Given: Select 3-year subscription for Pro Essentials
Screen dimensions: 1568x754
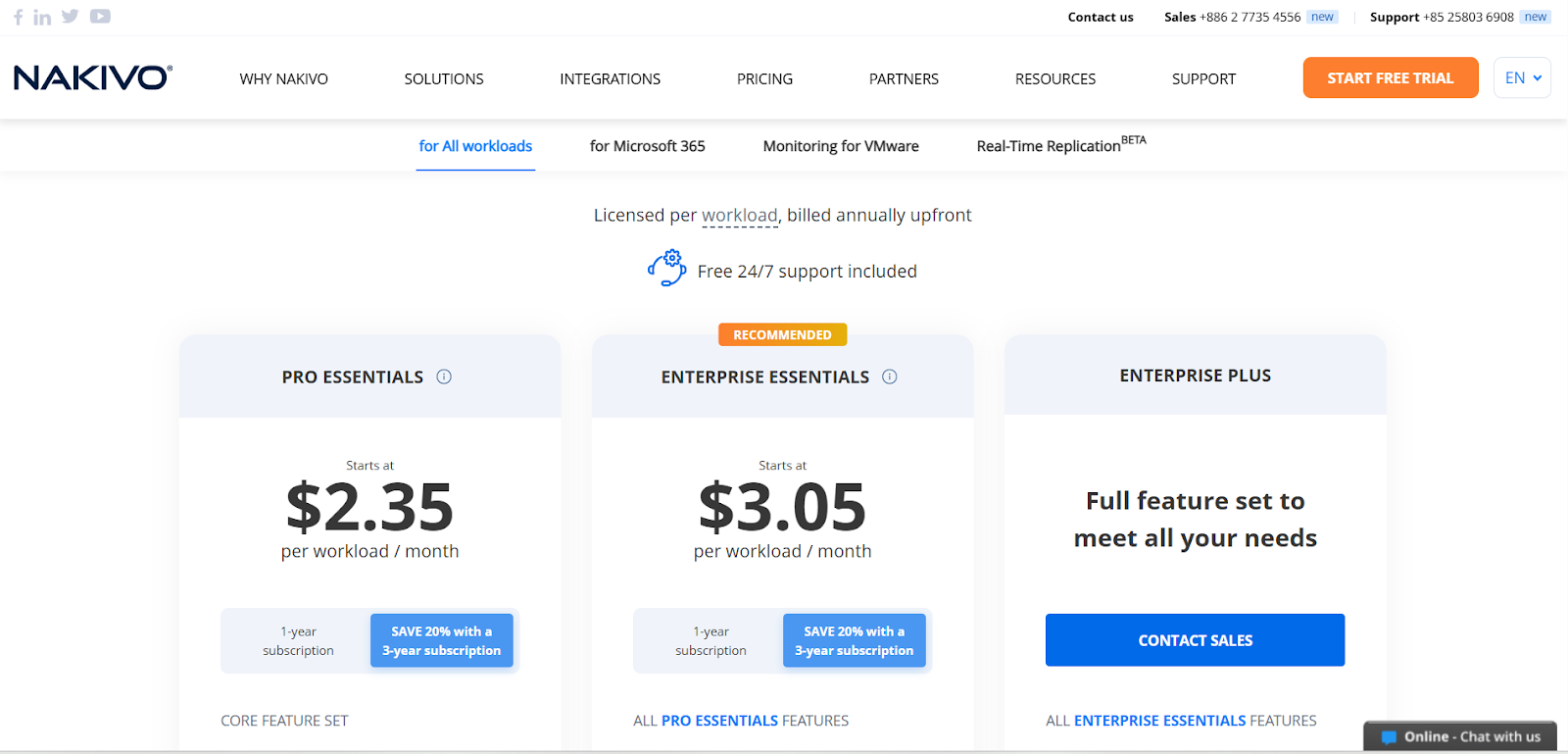Looking at the screenshot, I should [x=442, y=641].
